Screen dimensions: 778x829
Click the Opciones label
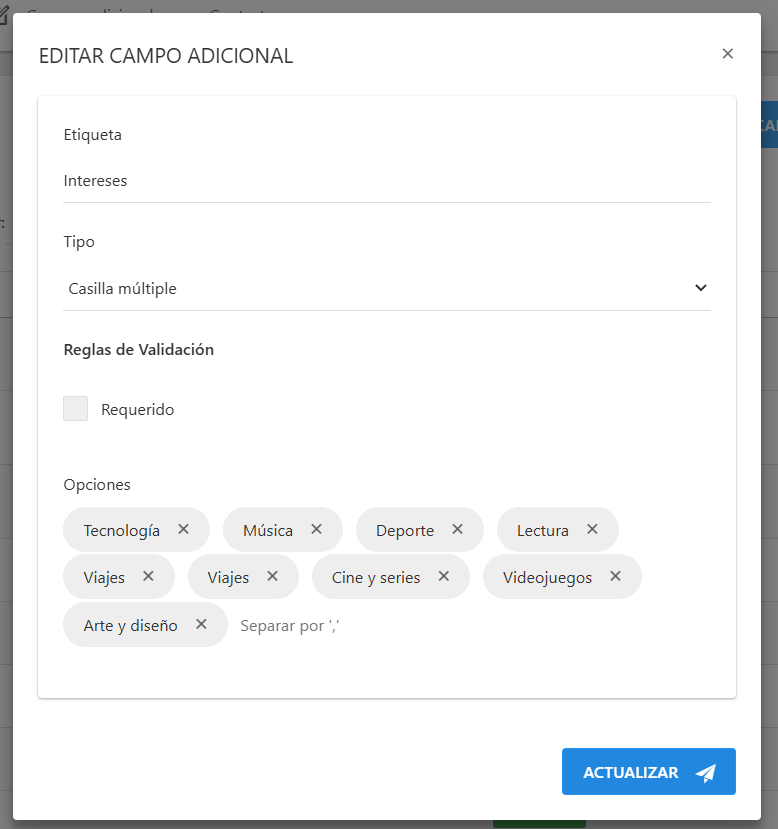point(97,485)
